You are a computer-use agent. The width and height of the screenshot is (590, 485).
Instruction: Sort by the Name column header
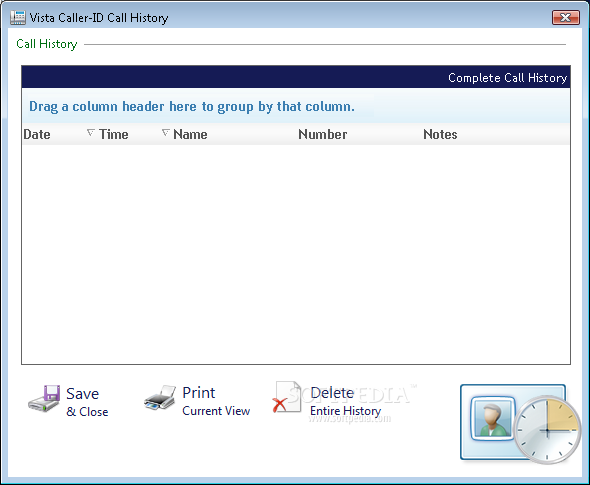coord(190,134)
